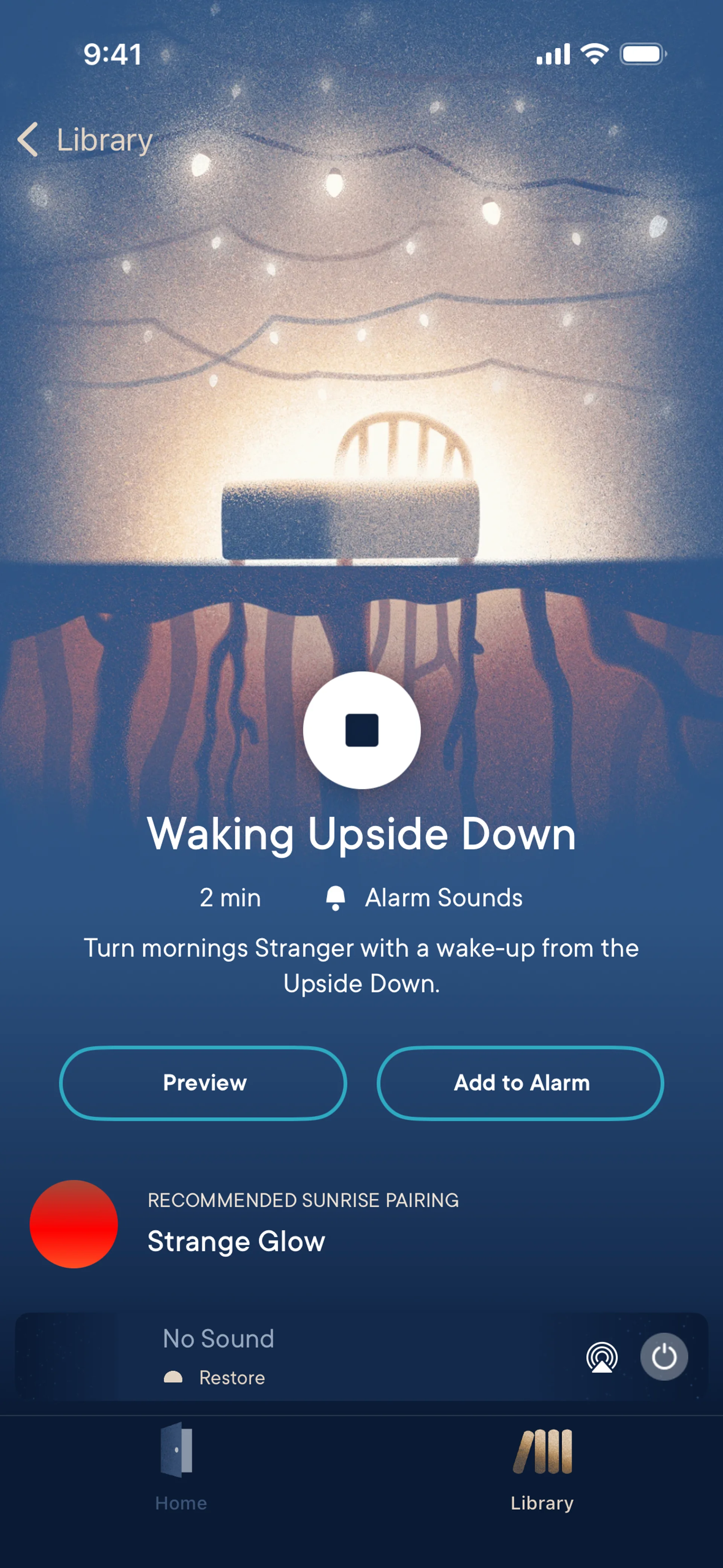The height and width of the screenshot is (1568, 723).
Task: Tap the Alarm Sounds bell icon
Action: pos(336,898)
